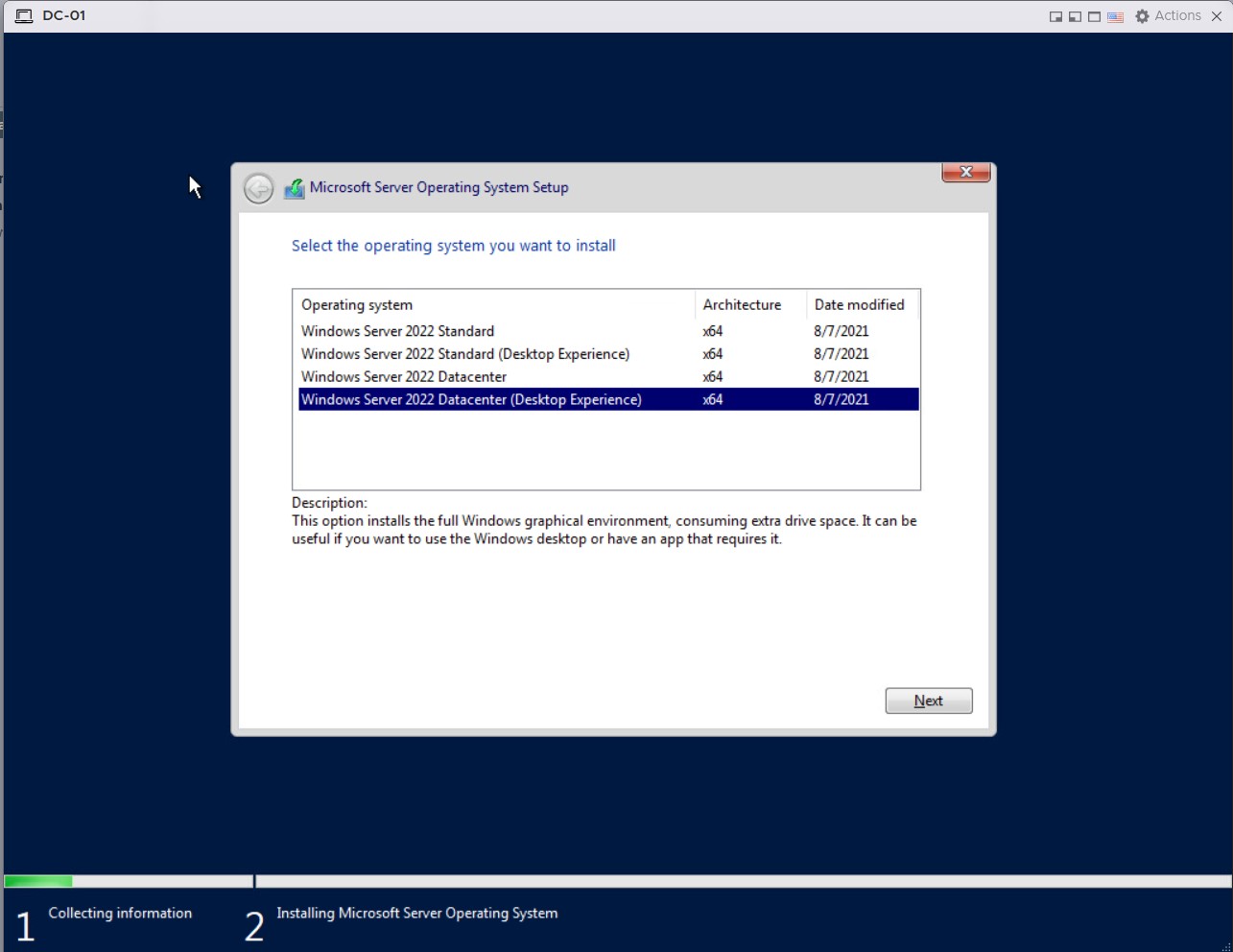
Task: Close the DC-01 console tab
Action: pos(1217,16)
